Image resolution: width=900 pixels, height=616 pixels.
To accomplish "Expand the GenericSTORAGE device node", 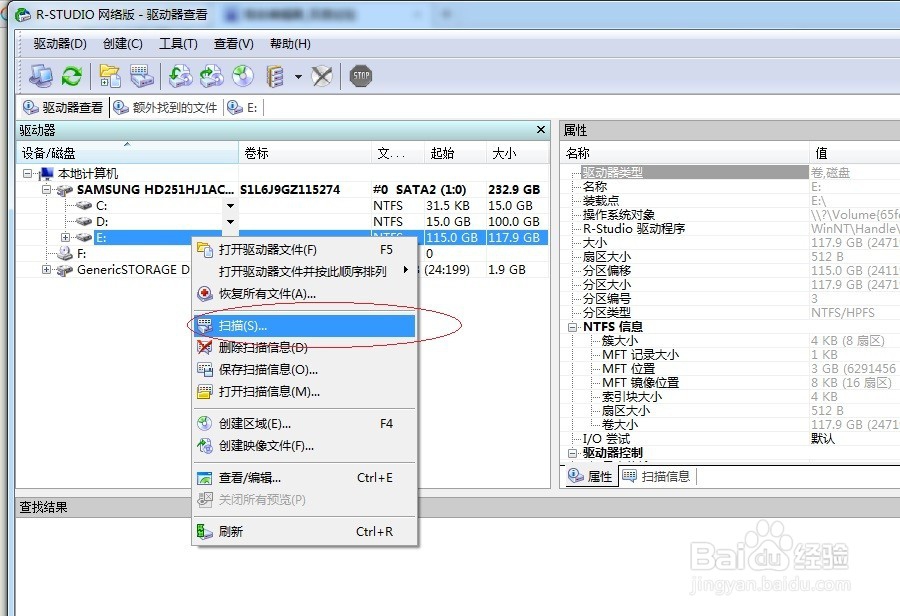I will [46, 269].
